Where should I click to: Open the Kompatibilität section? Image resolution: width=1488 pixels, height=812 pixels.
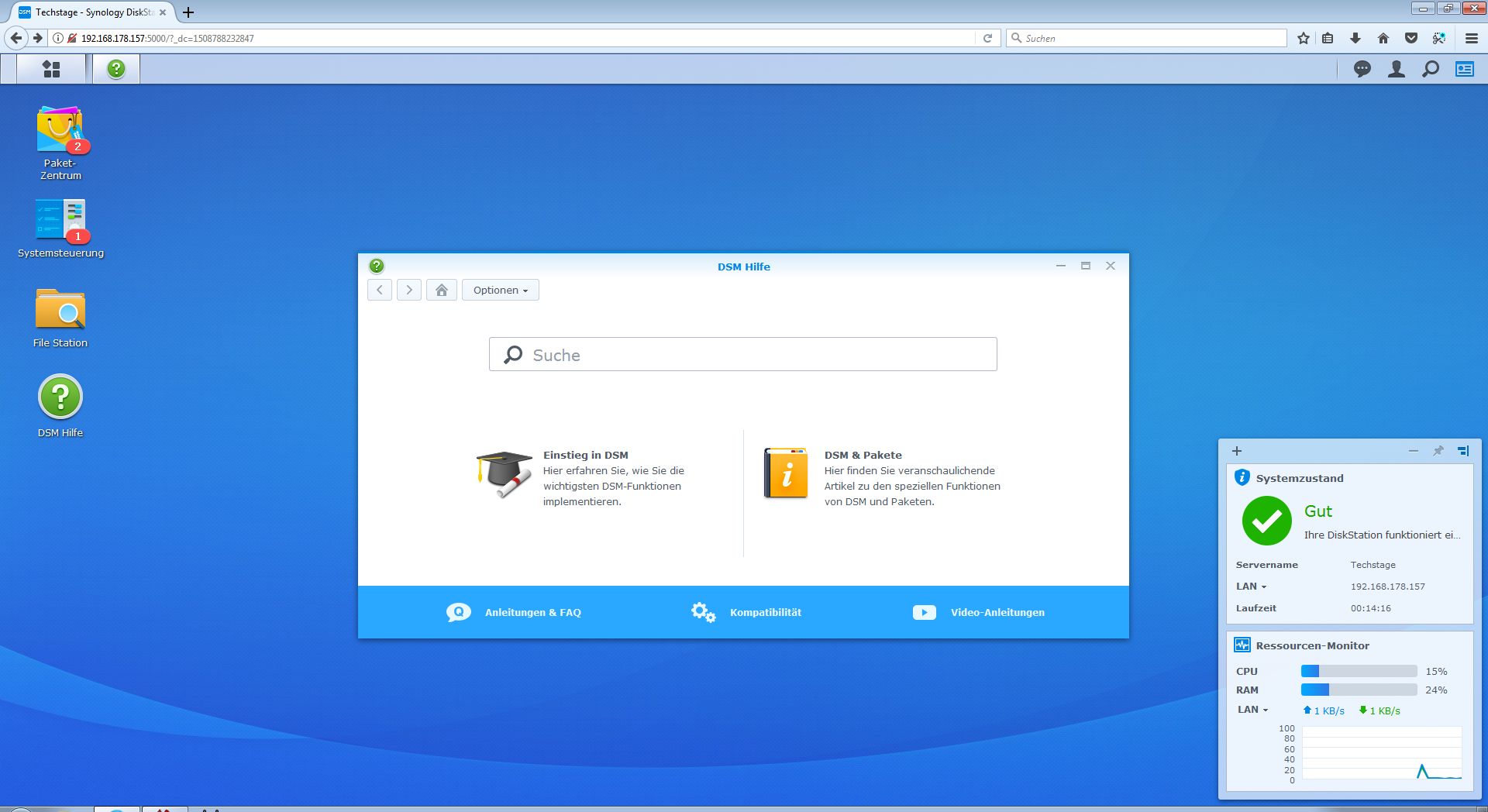[746, 612]
